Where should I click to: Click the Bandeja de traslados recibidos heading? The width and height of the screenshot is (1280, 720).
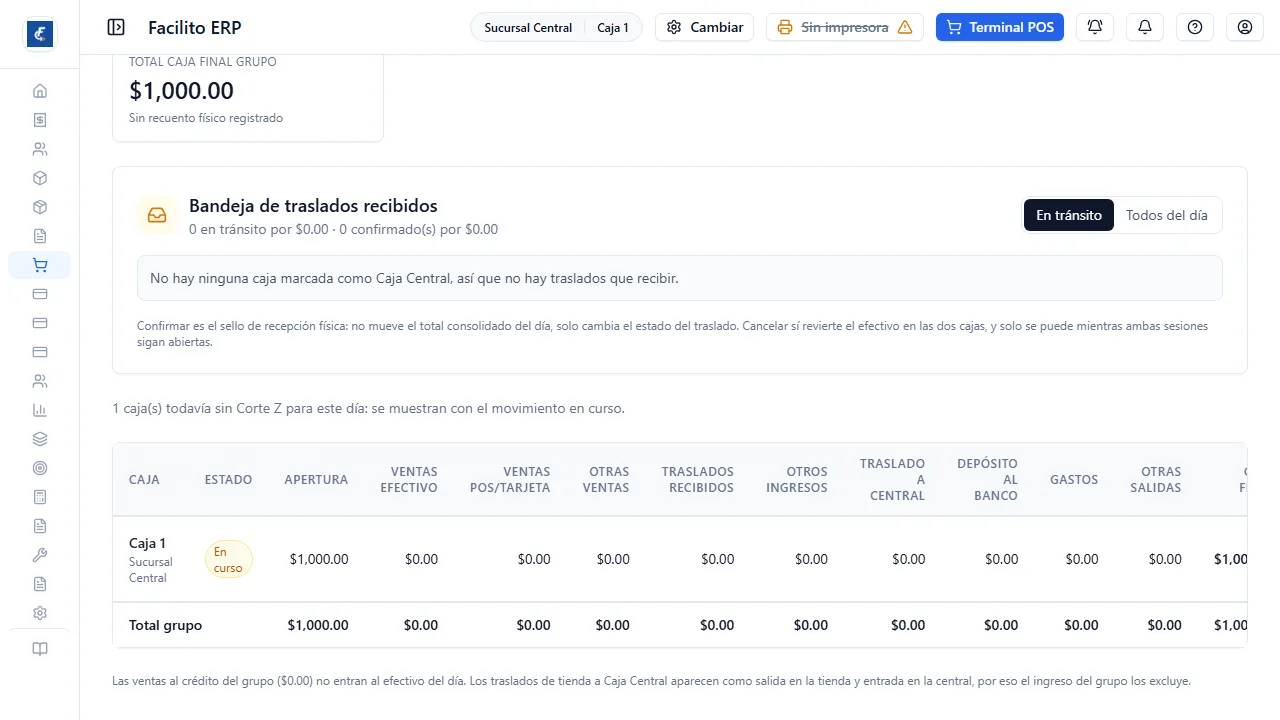pos(313,206)
